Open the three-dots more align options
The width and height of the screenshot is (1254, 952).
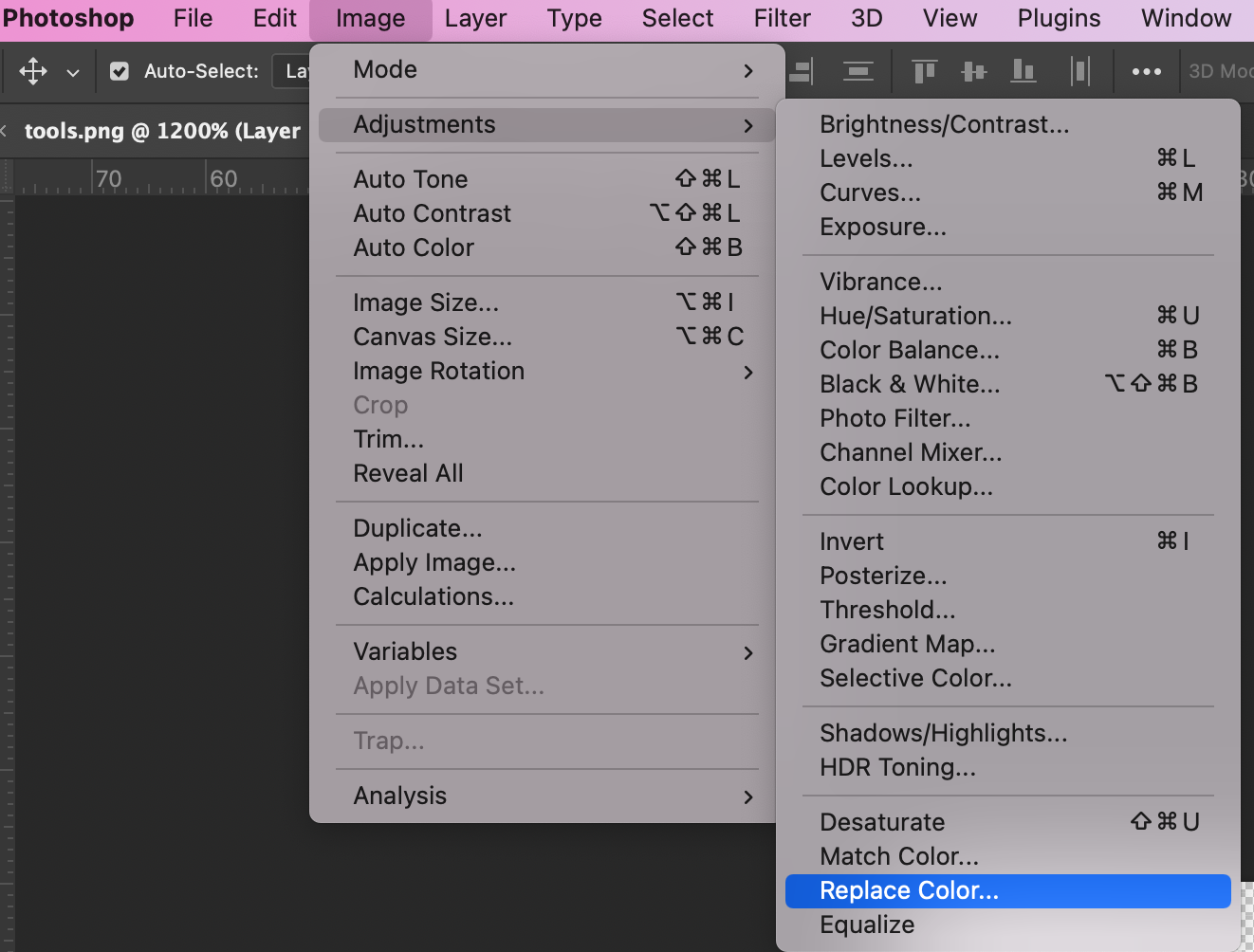coord(1146,71)
